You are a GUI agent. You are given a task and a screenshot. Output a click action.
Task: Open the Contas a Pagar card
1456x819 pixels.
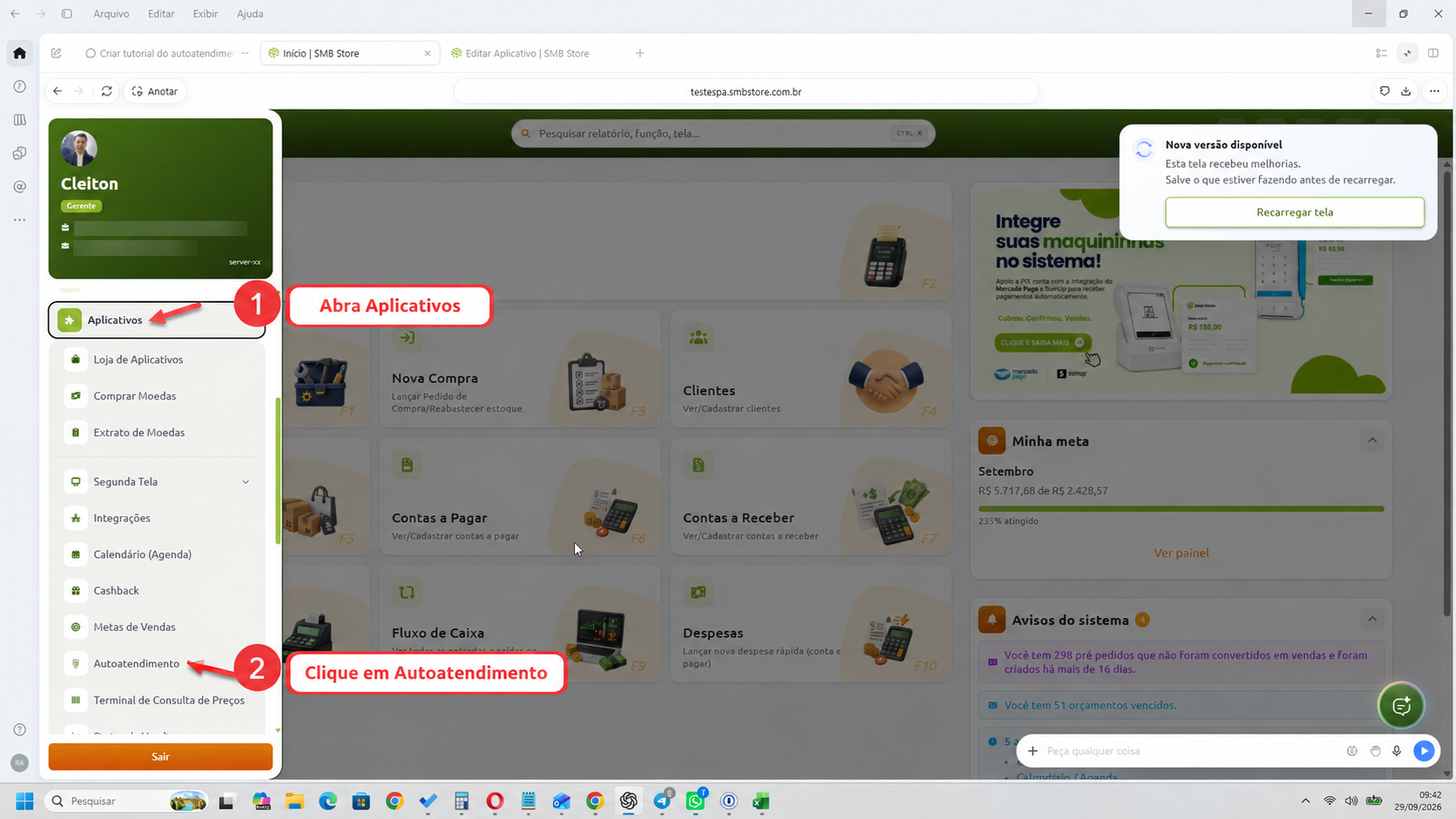coord(520,496)
